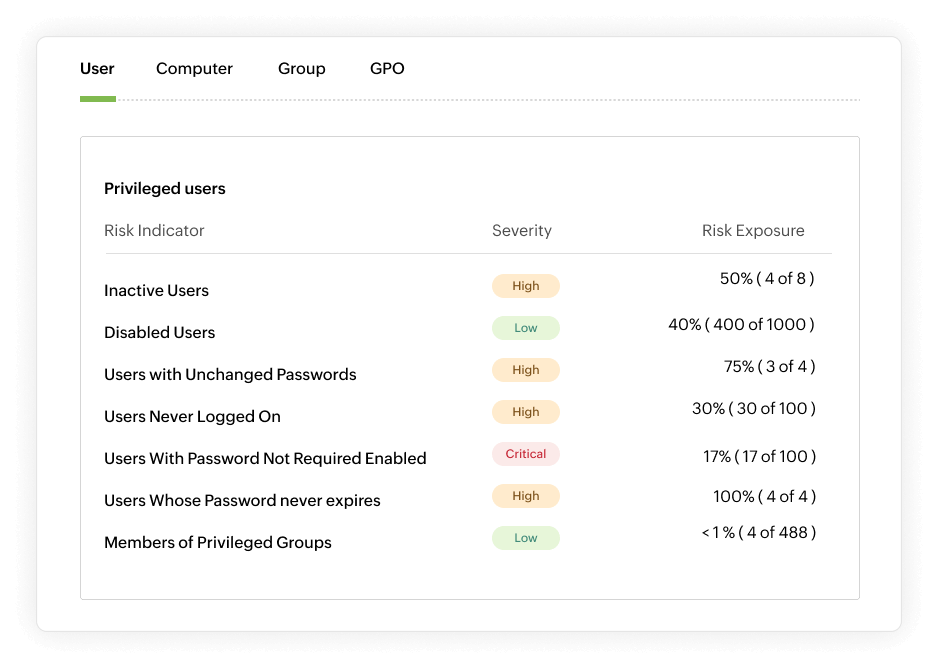
Task: Click the Privileged users panel title
Action: pyautogui.click(x=164, y=188)
